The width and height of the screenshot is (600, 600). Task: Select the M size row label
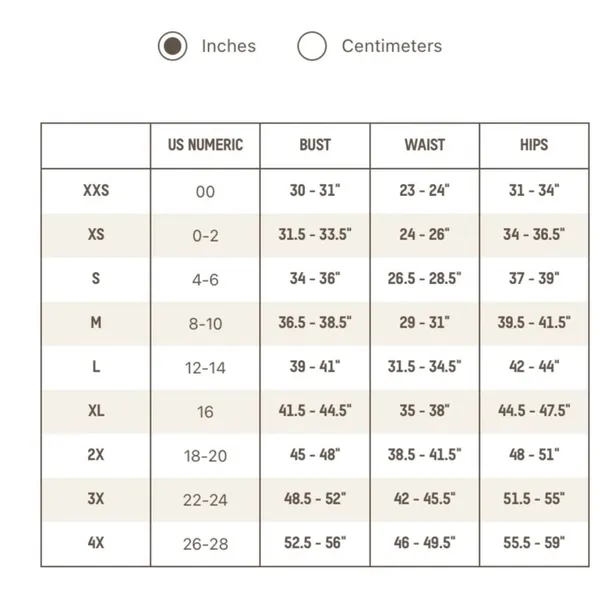click(96, 323)
